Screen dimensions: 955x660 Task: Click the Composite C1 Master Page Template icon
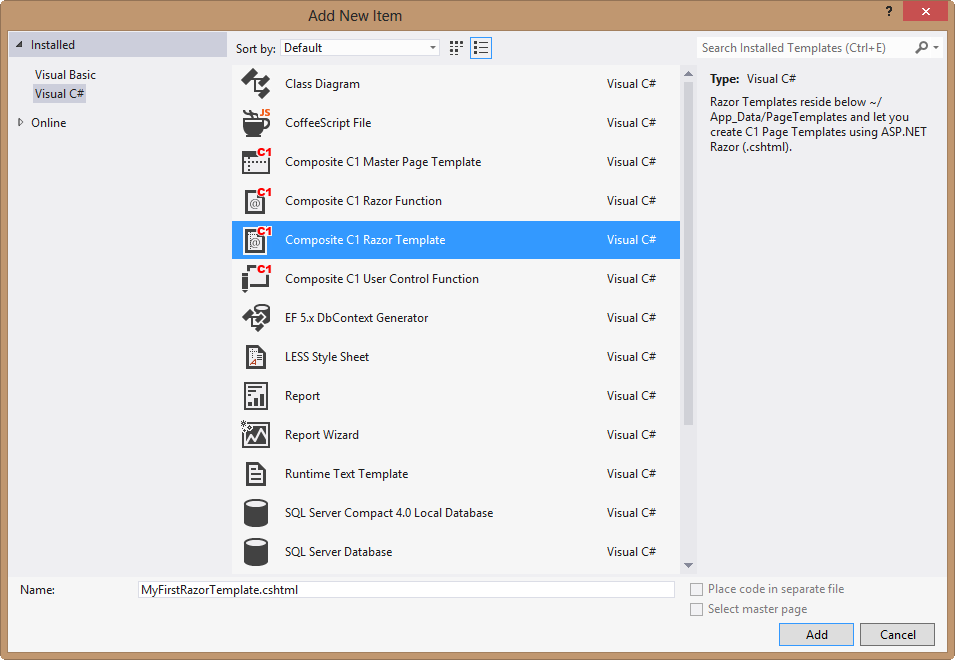point(256,162)
